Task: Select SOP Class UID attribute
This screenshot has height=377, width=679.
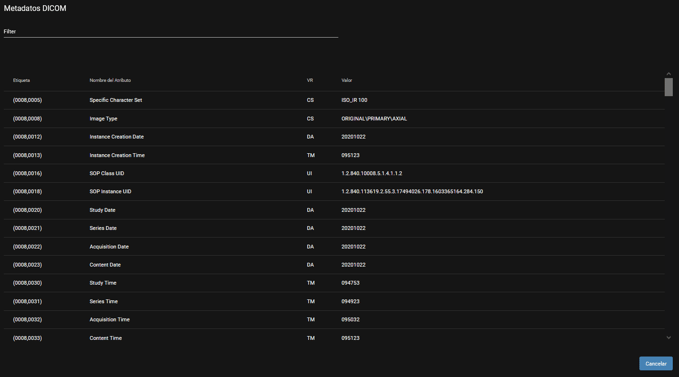Action: pyautogui.click(x=107, y=174)
